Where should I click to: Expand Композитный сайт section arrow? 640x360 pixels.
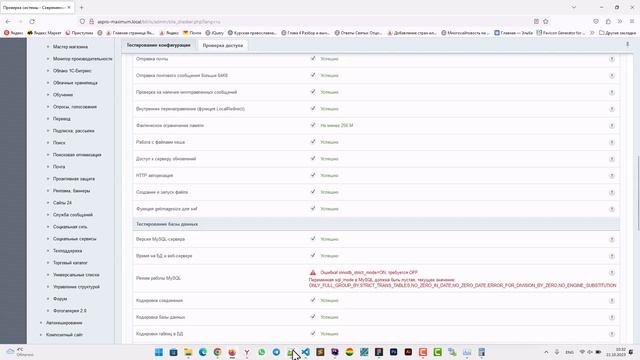41,335
